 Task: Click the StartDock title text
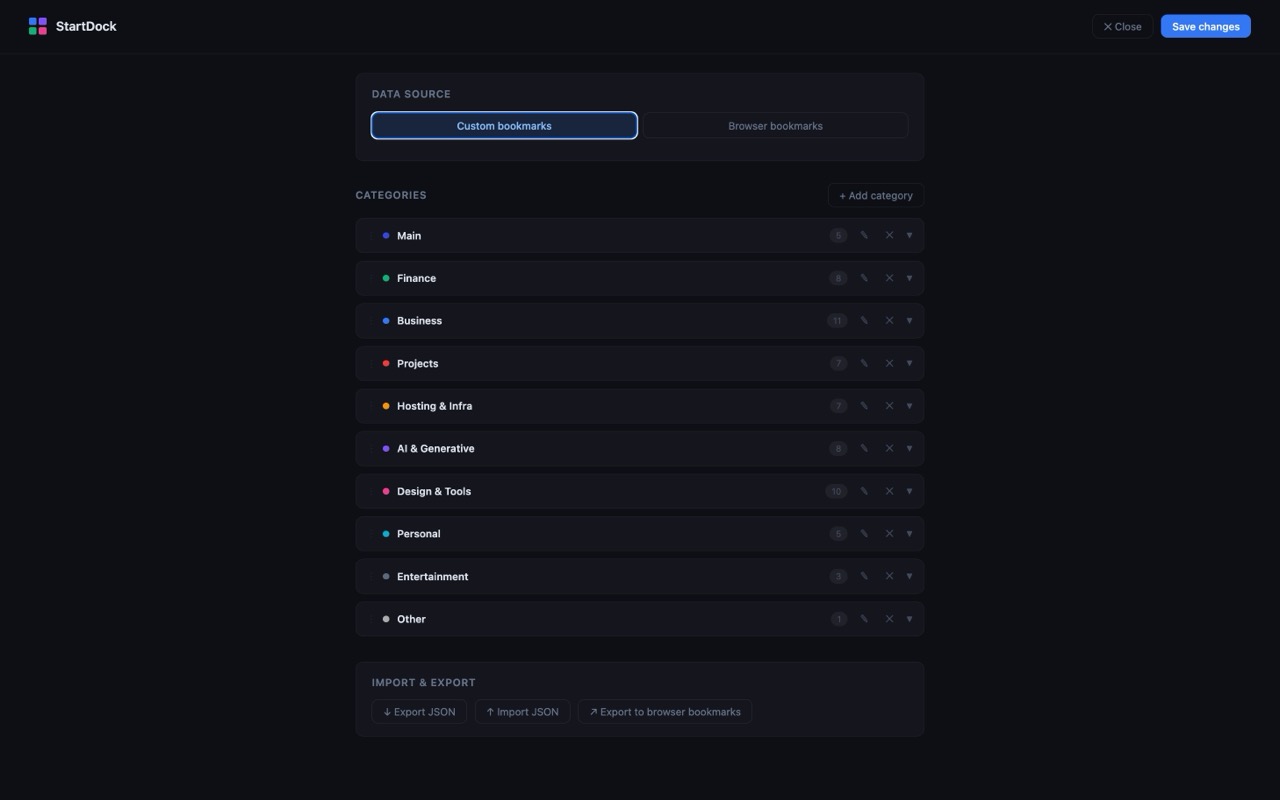pyautogui.click(x=86, y=26)
